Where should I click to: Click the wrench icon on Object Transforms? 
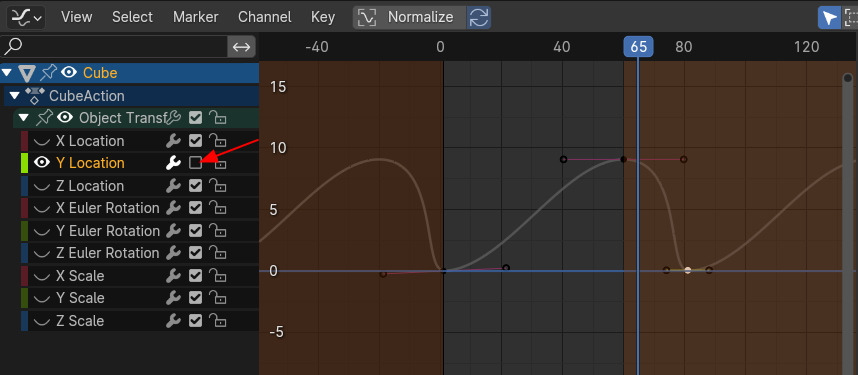(x=173, y=117)
